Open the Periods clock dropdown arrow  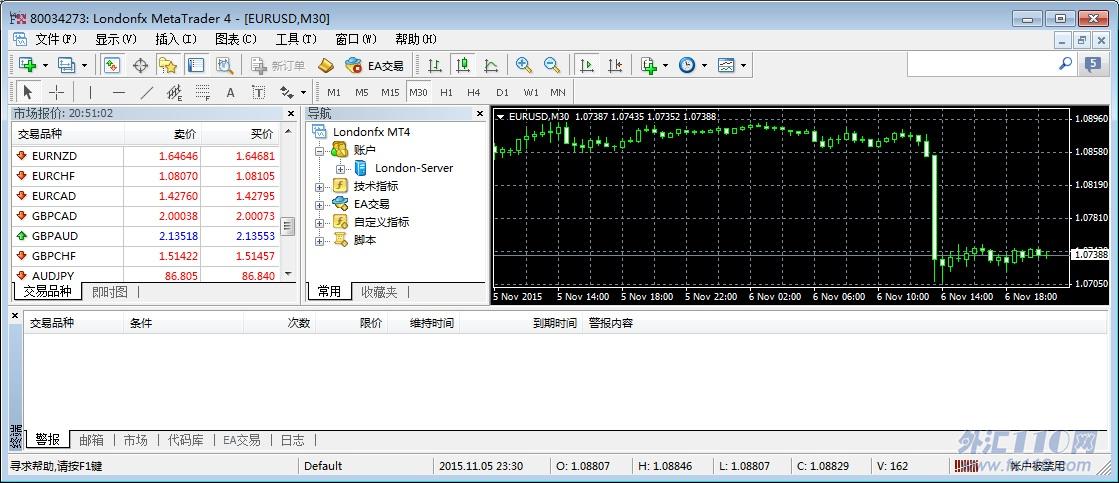click(704, 66)
